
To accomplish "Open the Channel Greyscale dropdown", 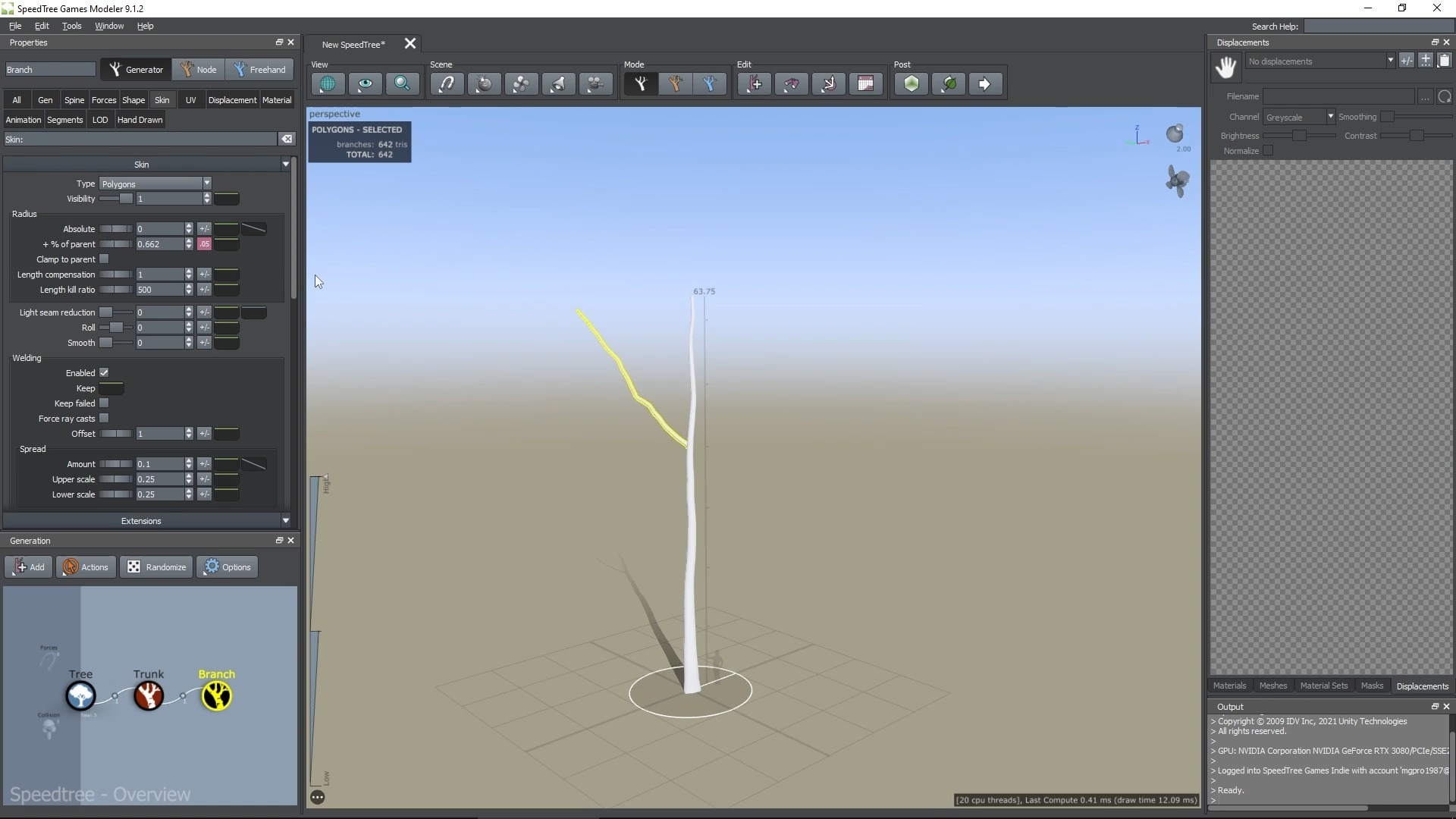I will (x=1299, y=117).
